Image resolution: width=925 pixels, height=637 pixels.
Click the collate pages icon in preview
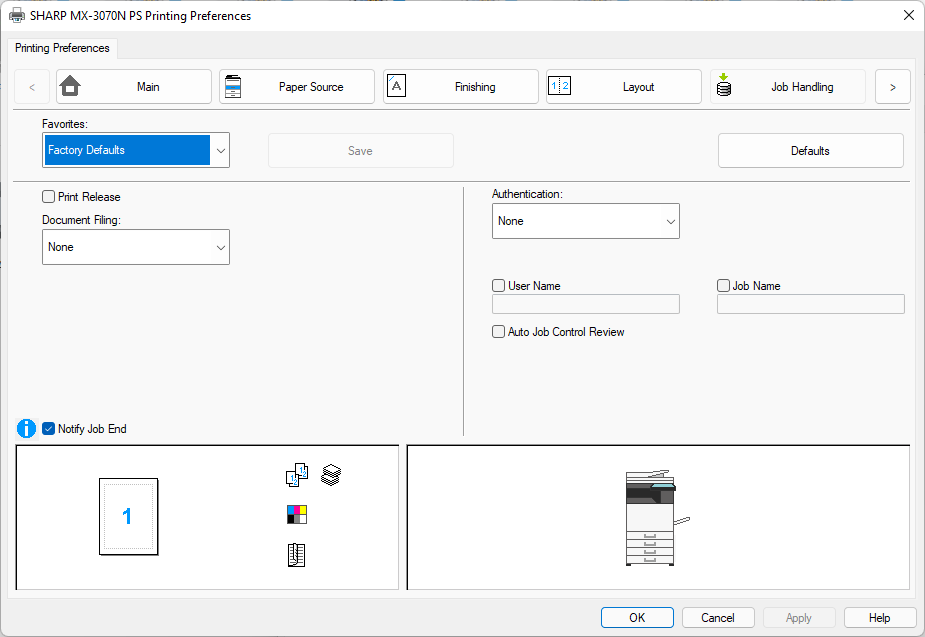(x=297, y=476)
